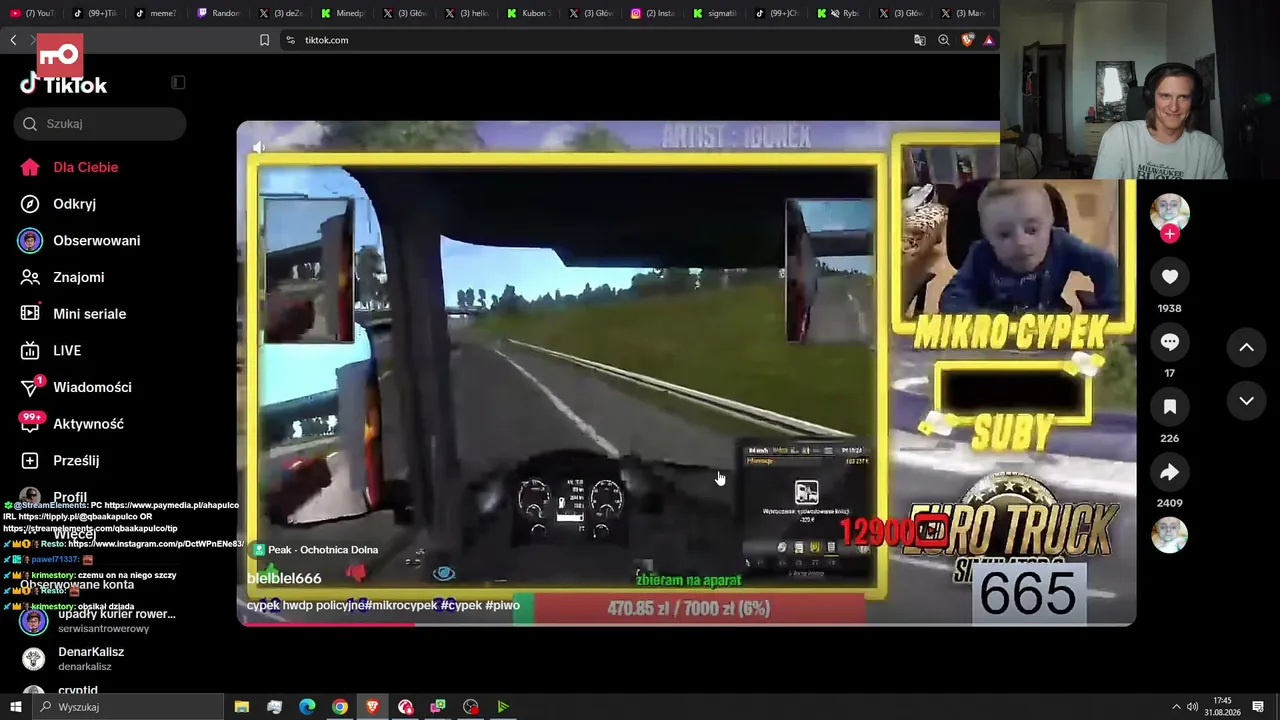This screenshot has width=1280, height=720.
Task: Open Brave Rewards triangle icon
Action: tap(988, 40)
